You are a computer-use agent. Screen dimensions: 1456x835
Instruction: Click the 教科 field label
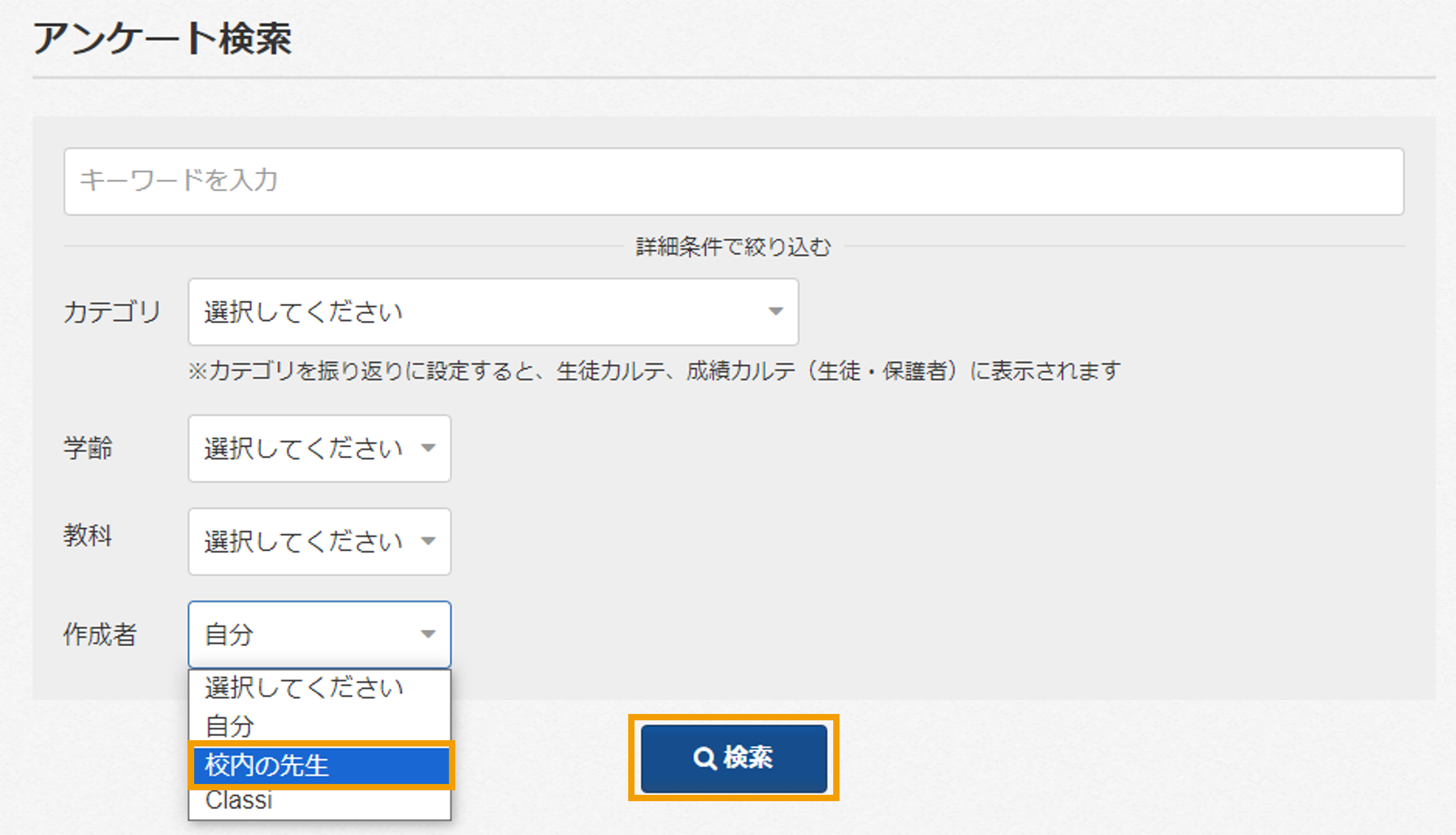tap(87, 536)
